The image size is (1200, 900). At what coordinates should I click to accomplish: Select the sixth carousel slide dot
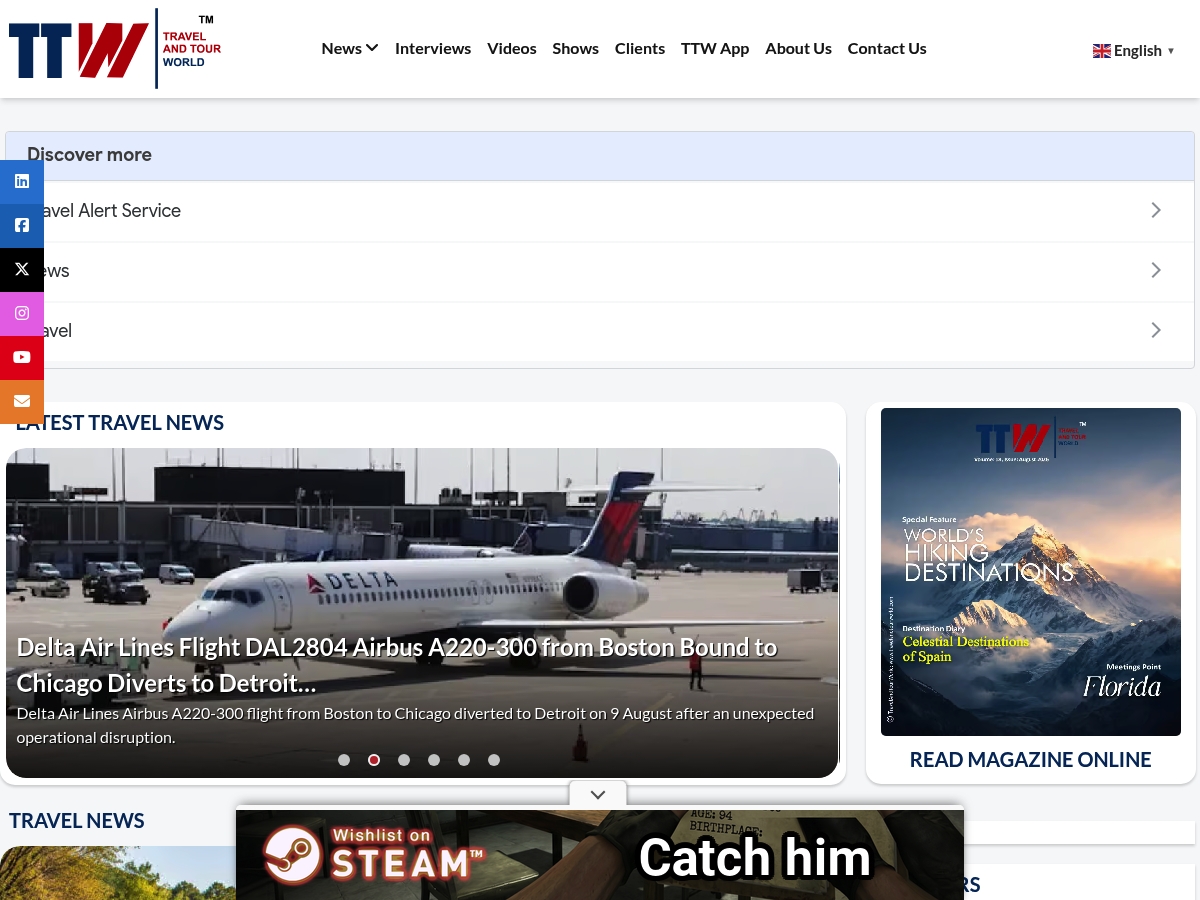(494, 760)
